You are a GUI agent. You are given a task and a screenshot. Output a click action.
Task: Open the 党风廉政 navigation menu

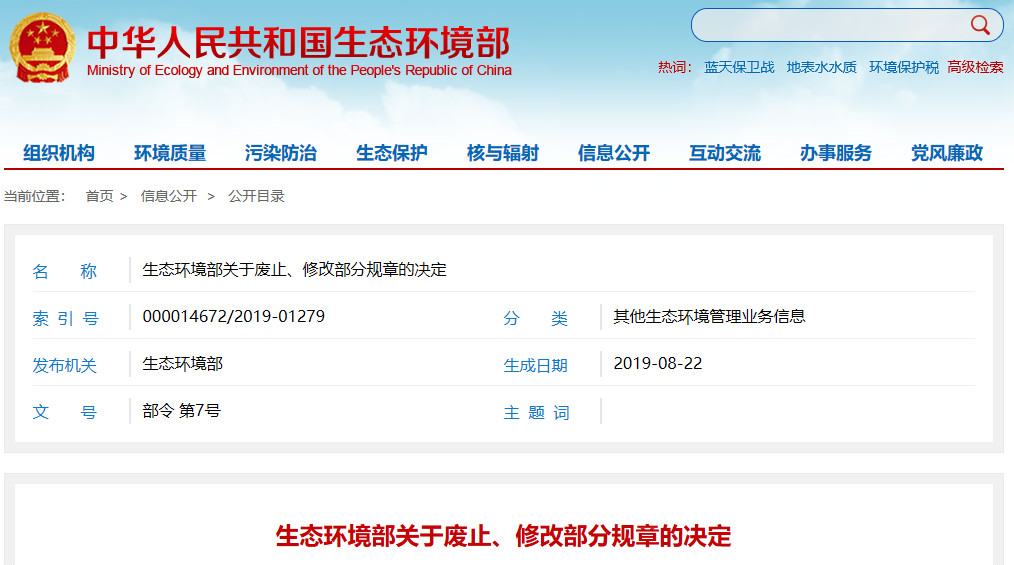tap(947, 153)
